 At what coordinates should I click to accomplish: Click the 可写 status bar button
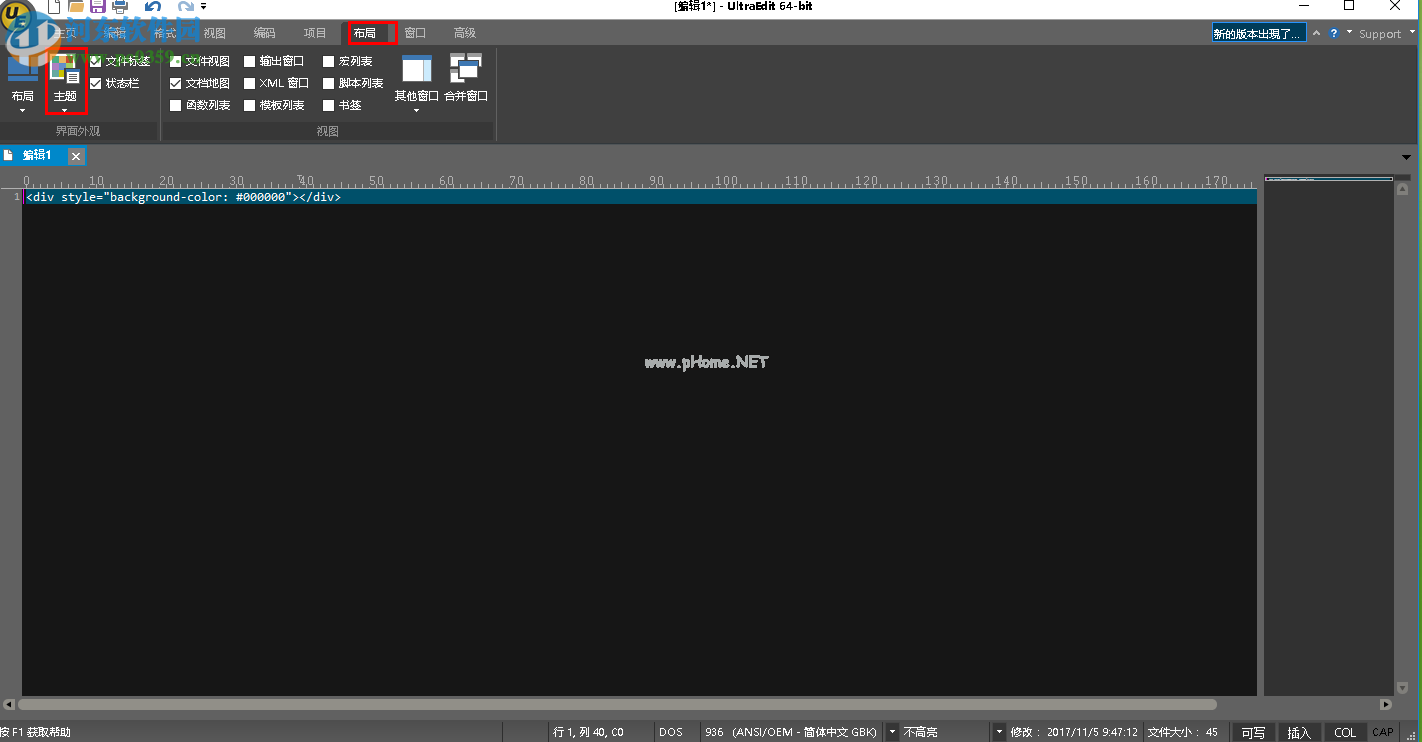(1253, 732)
